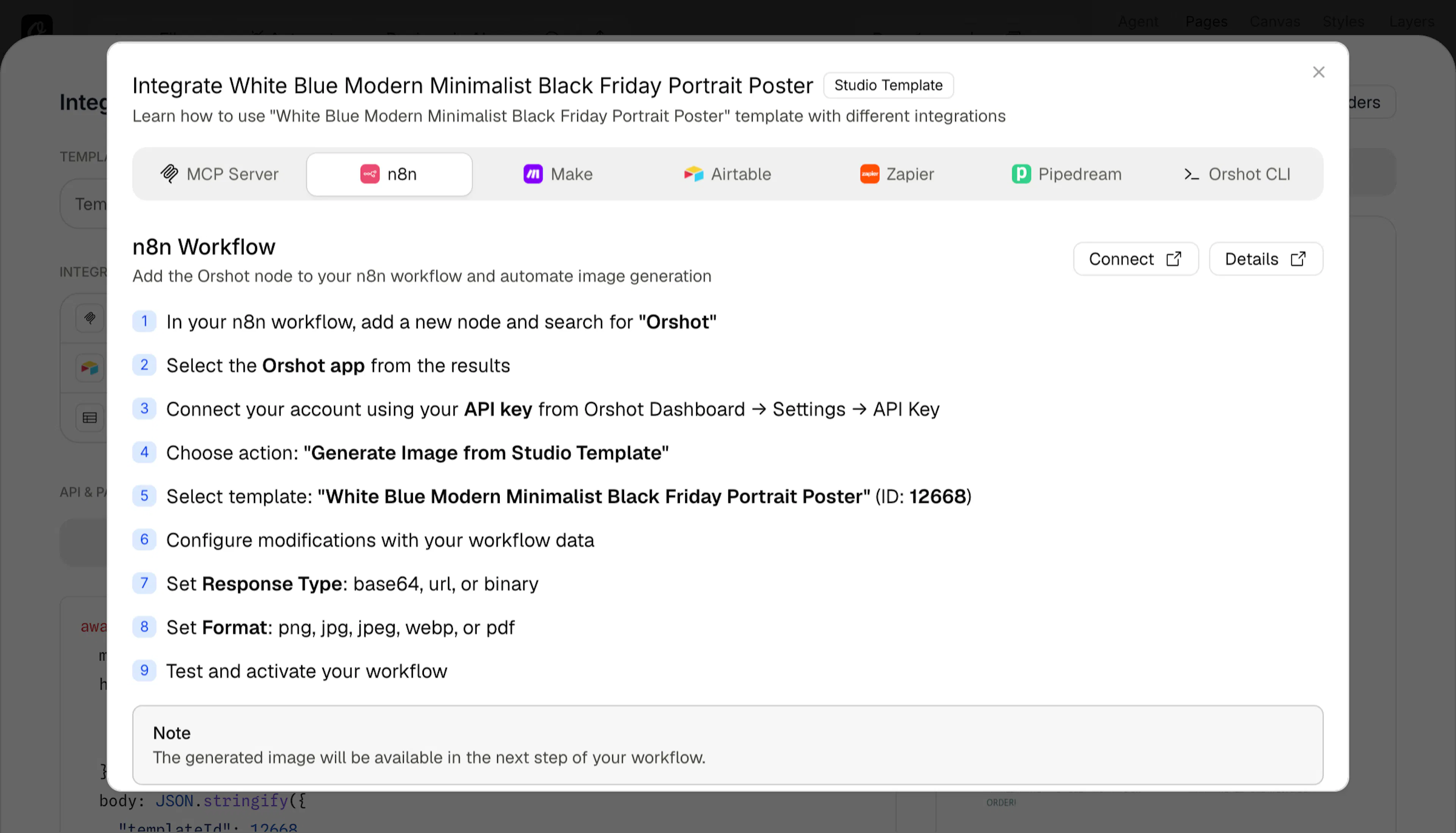Open the Styles menu in background toolbar
1456x833 pixels.
[1343, 21]
